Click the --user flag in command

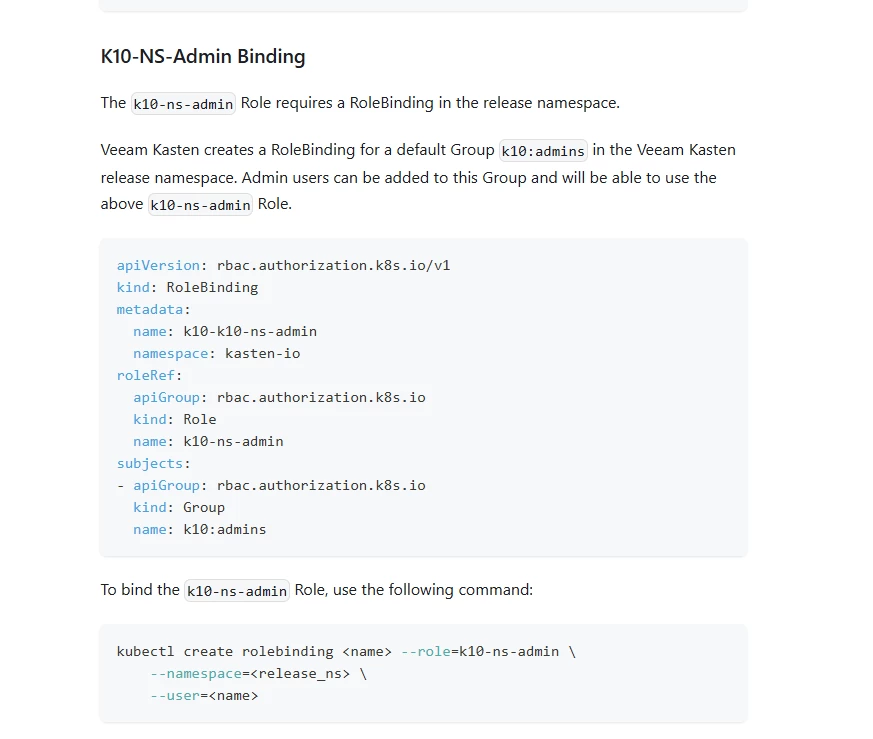175,696
